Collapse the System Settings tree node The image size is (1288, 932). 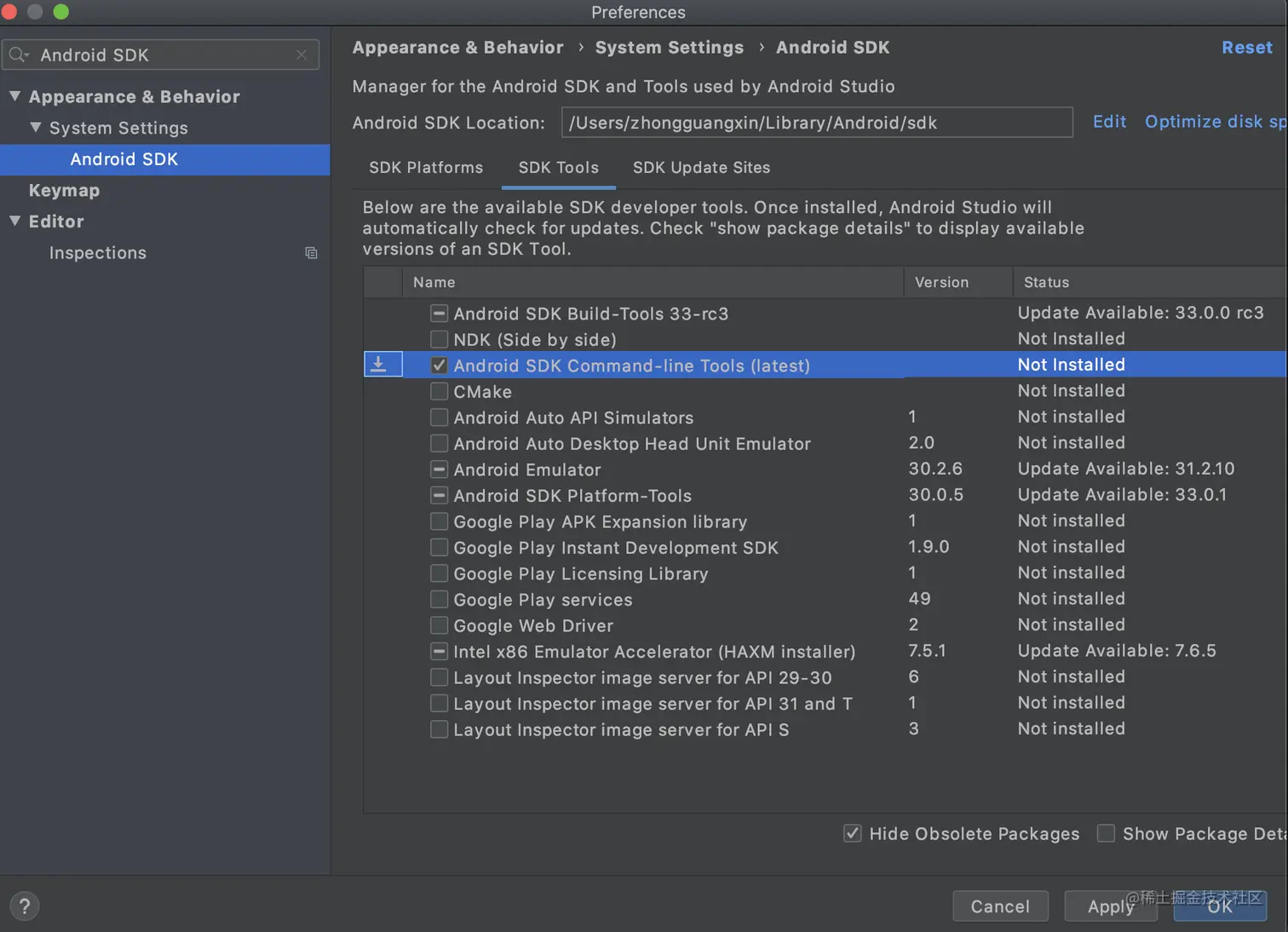[x=36, y=128]
